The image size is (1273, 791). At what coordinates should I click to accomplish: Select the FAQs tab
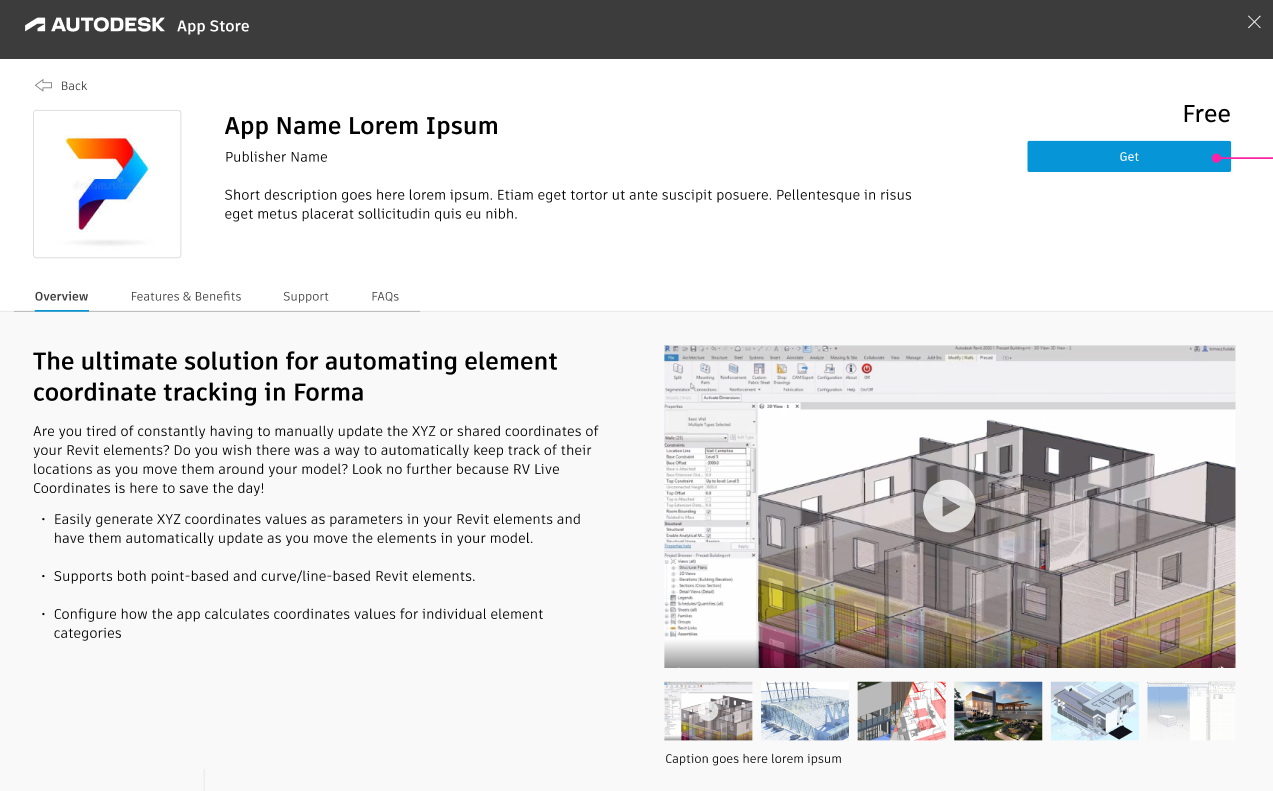point(385,297)
